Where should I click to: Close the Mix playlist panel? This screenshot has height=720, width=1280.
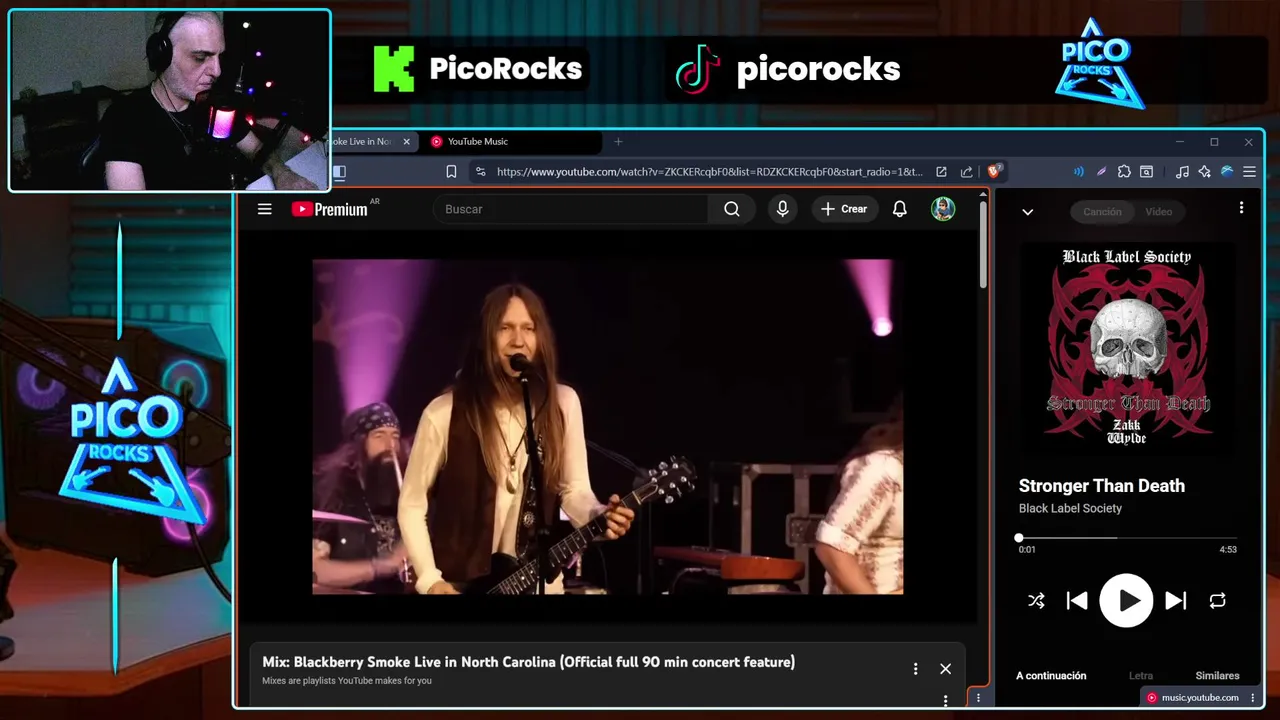coord(945,669)
